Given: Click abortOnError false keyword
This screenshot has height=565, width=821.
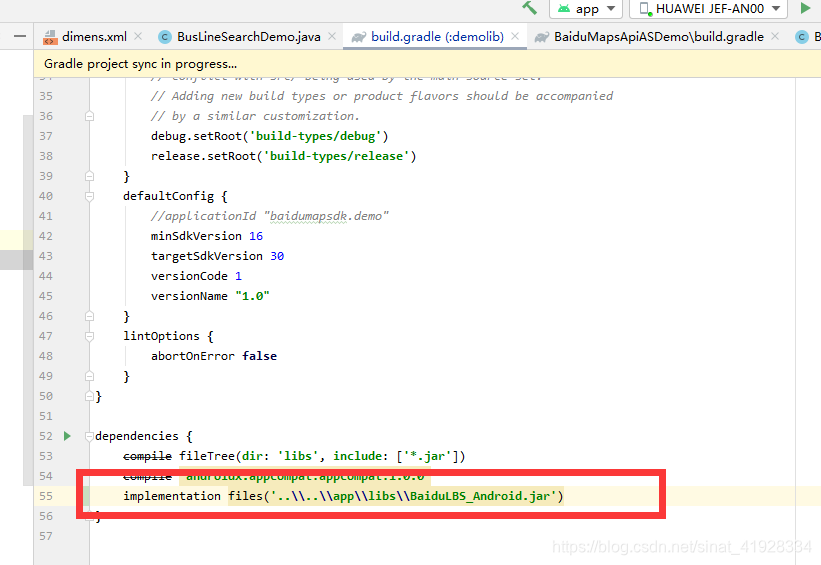Looking at the screenshot, I should 260,356.
